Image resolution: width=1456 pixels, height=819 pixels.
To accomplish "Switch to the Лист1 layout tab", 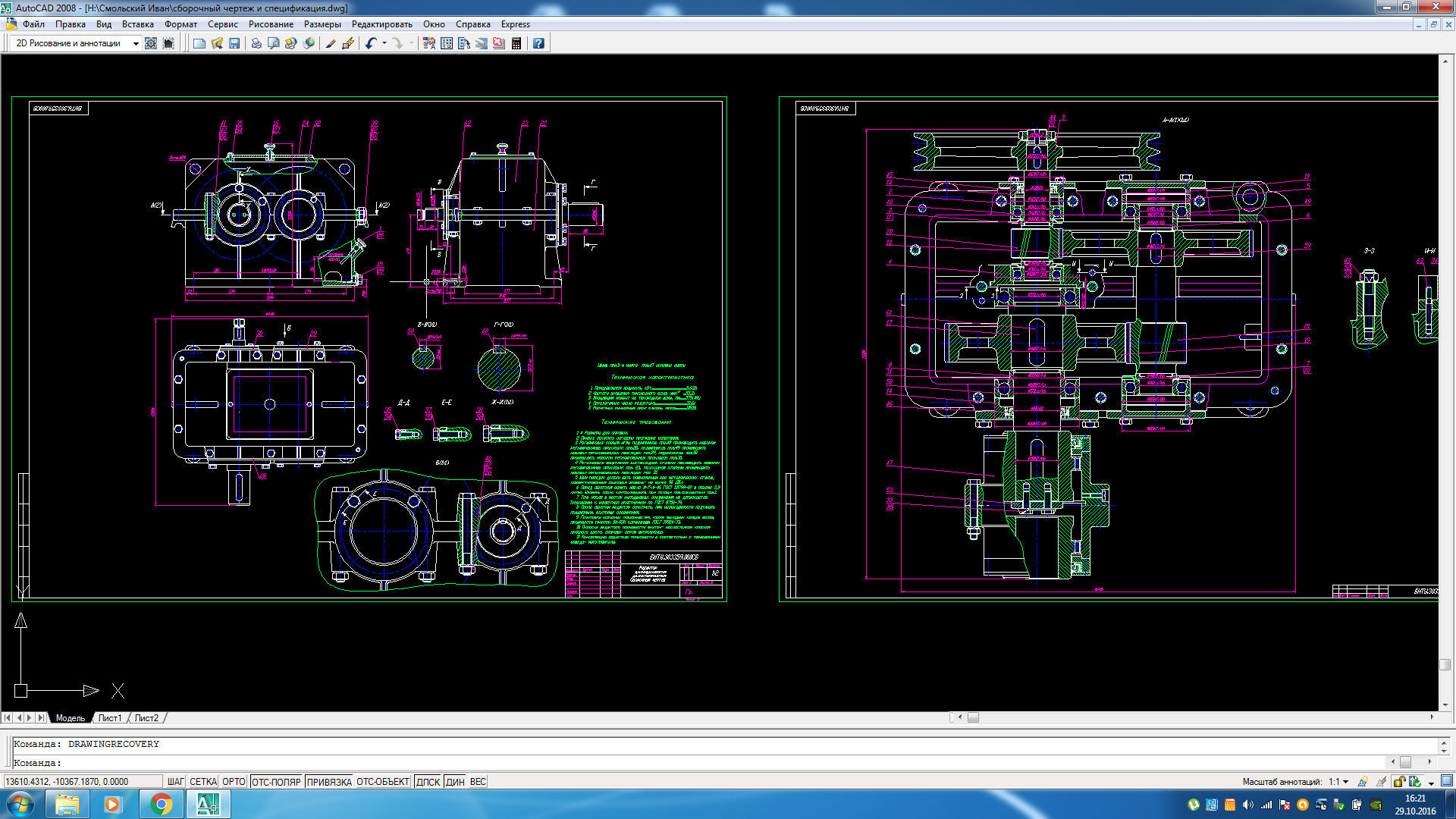I will 109,717.
